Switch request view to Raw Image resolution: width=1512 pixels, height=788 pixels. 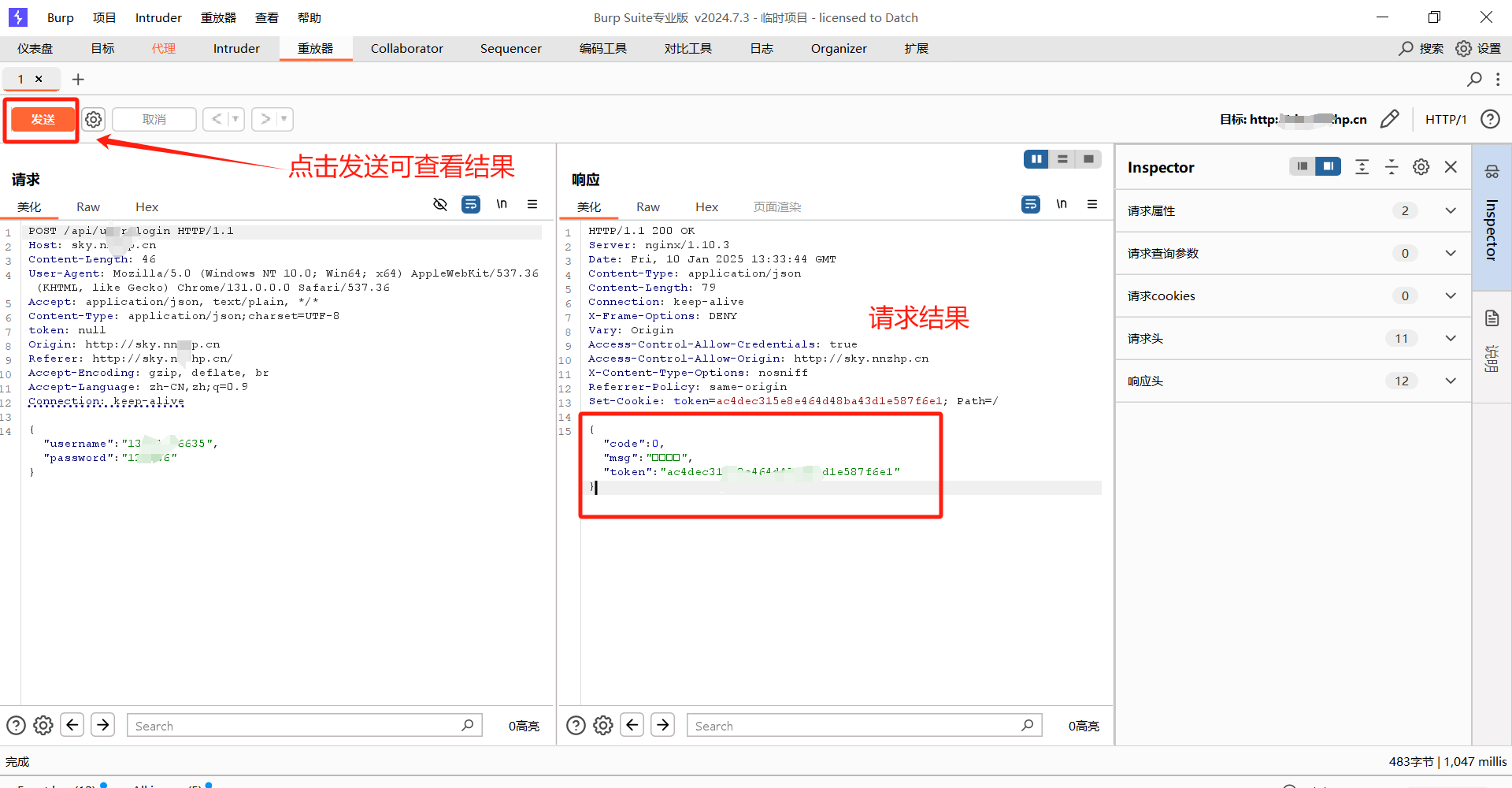pyautogui.click(x=88, y=206)
